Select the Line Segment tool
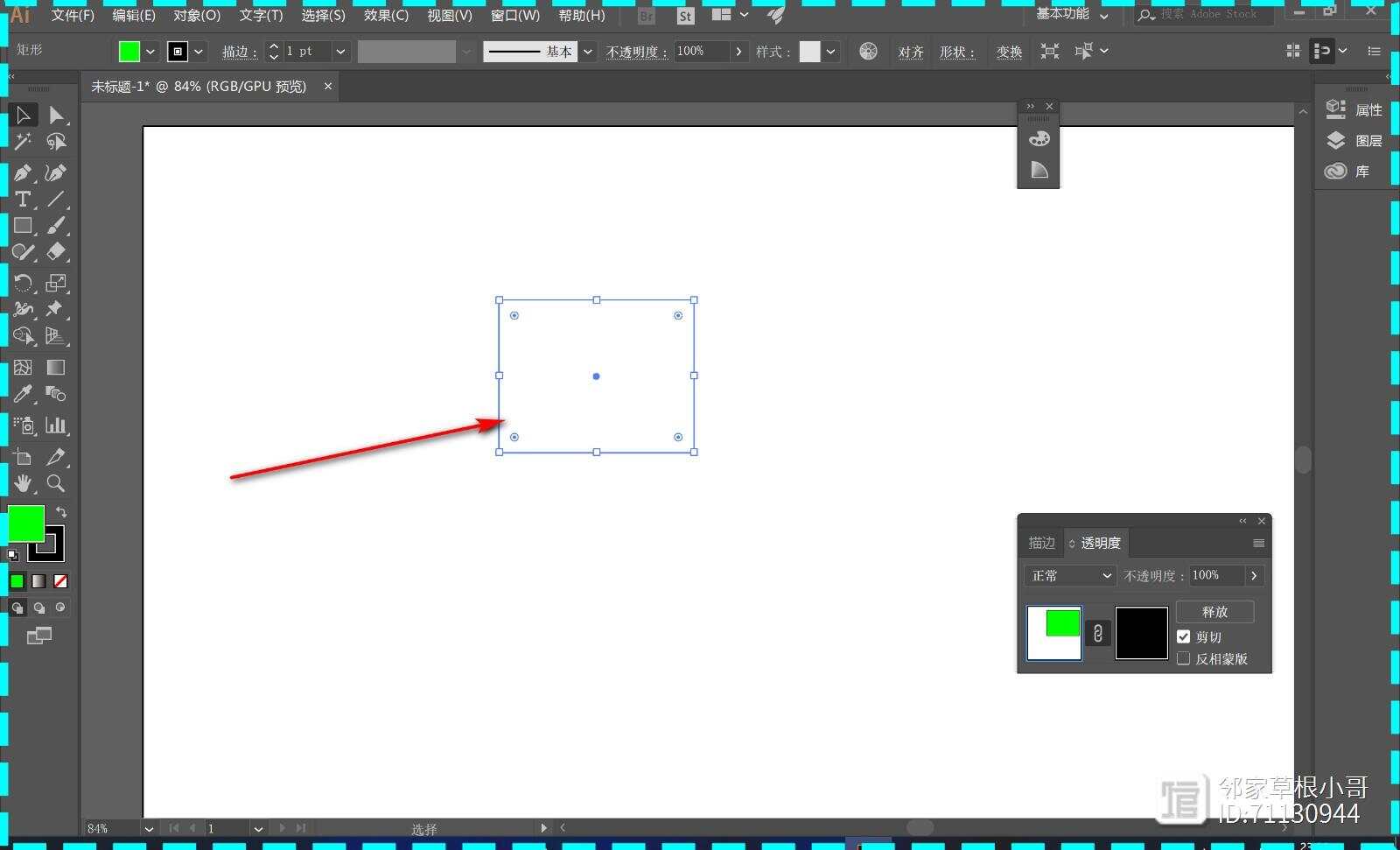The height and width of the screenshot is (850, 1400). tap(56, 199)
